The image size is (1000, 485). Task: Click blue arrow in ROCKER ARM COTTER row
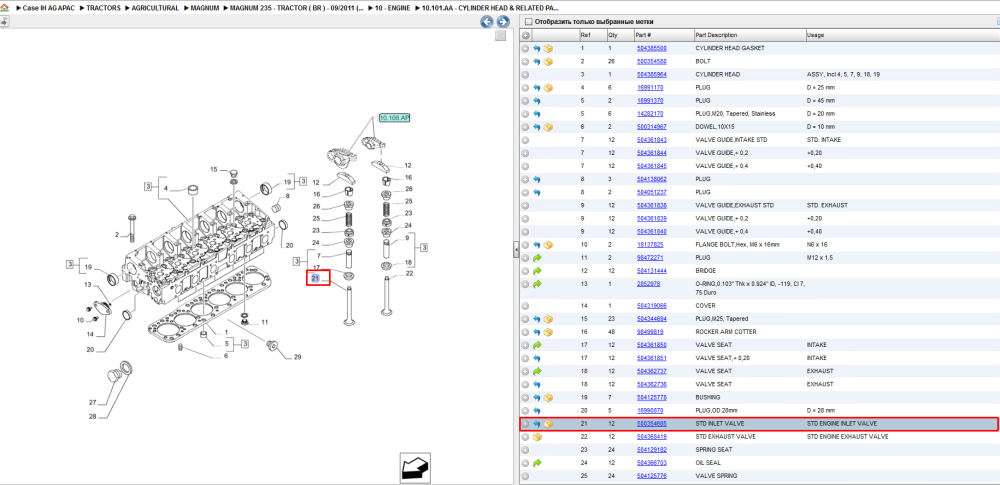[537, 332]
